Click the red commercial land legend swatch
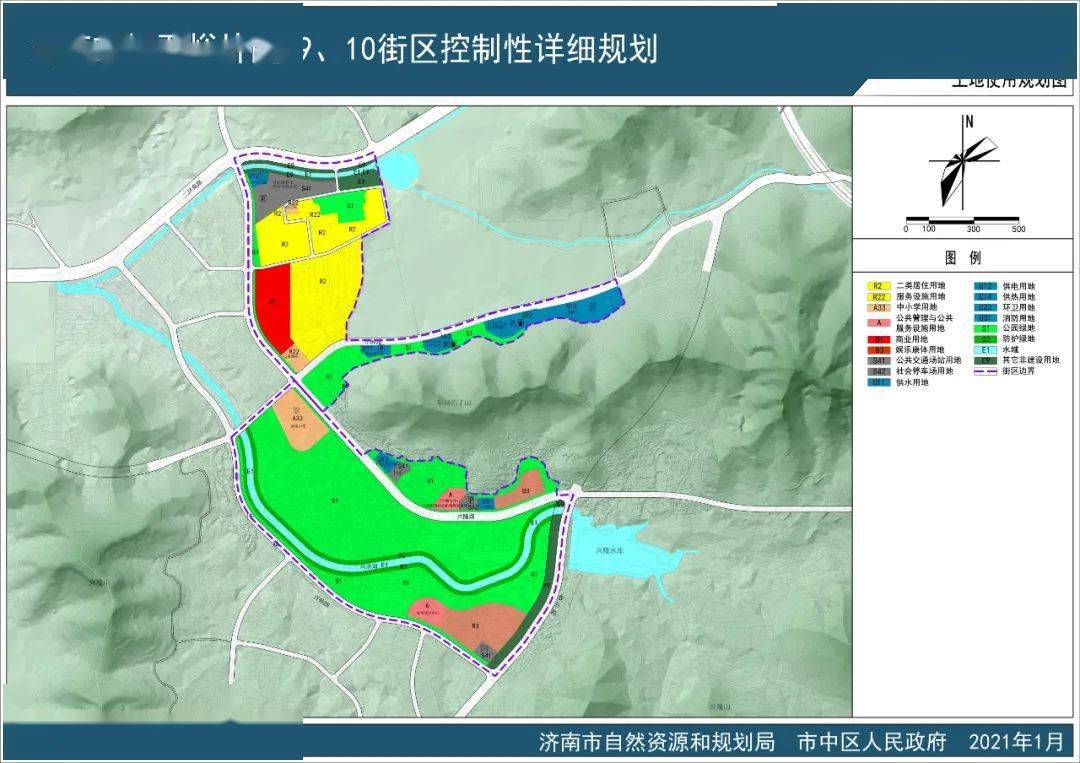 (879, 339)
